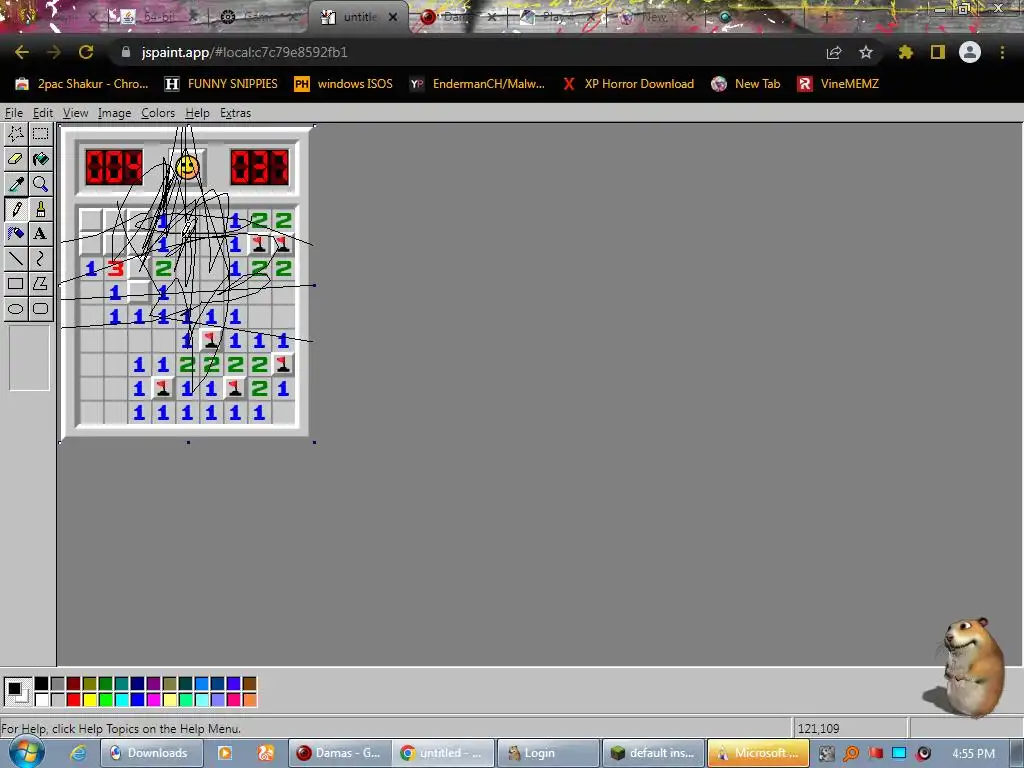Choose the Ellipse tool
Screen dimensions: 1024x768
click(16, 309)
